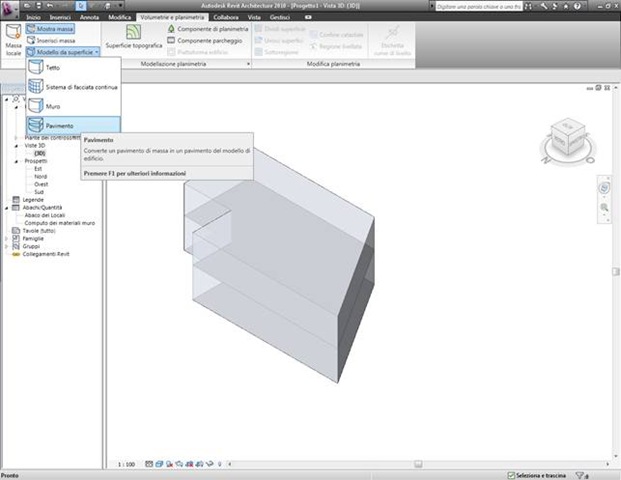Viewport: 621px width, 480px height.
Task: Click the Zoom magnifier on navigation bar
Action: pyautogui.click(x=604, y=208)
